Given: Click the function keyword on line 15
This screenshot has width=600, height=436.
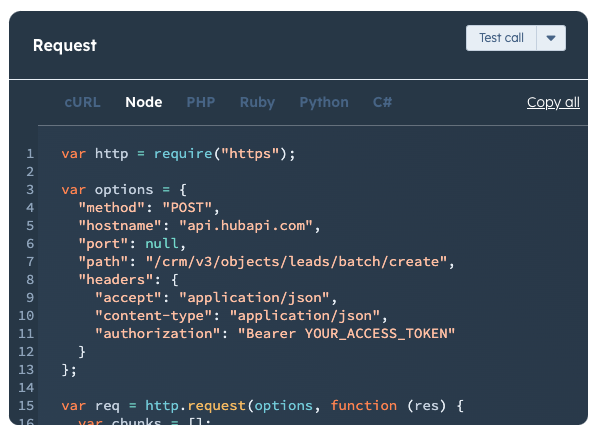Looking at the screenshot, I should tap(364, 406).
